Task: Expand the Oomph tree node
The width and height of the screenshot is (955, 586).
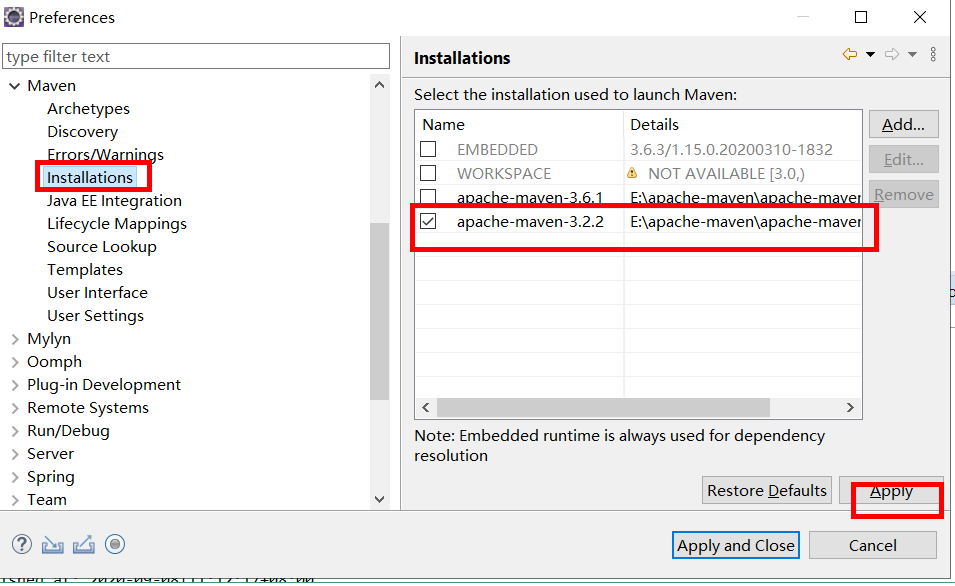Action: [15, 362]
